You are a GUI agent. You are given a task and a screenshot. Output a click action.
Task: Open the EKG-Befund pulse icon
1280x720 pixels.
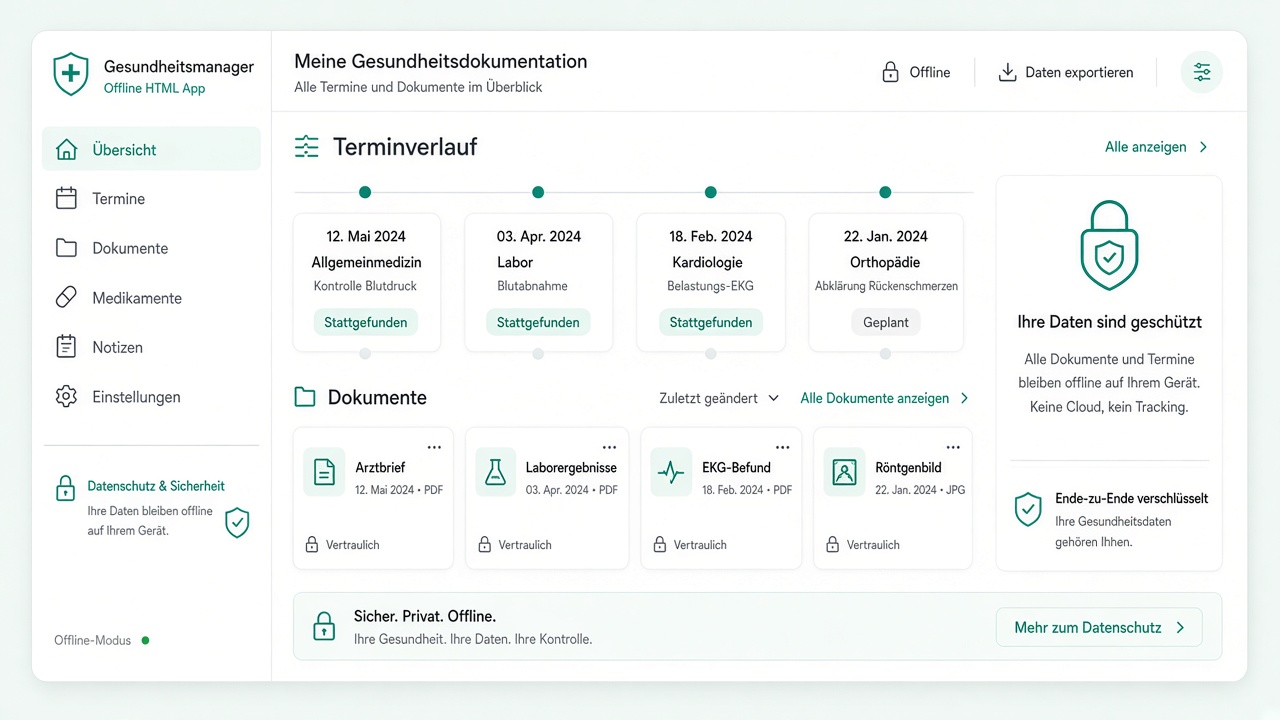pyautogui.click(x=671, y=472)
